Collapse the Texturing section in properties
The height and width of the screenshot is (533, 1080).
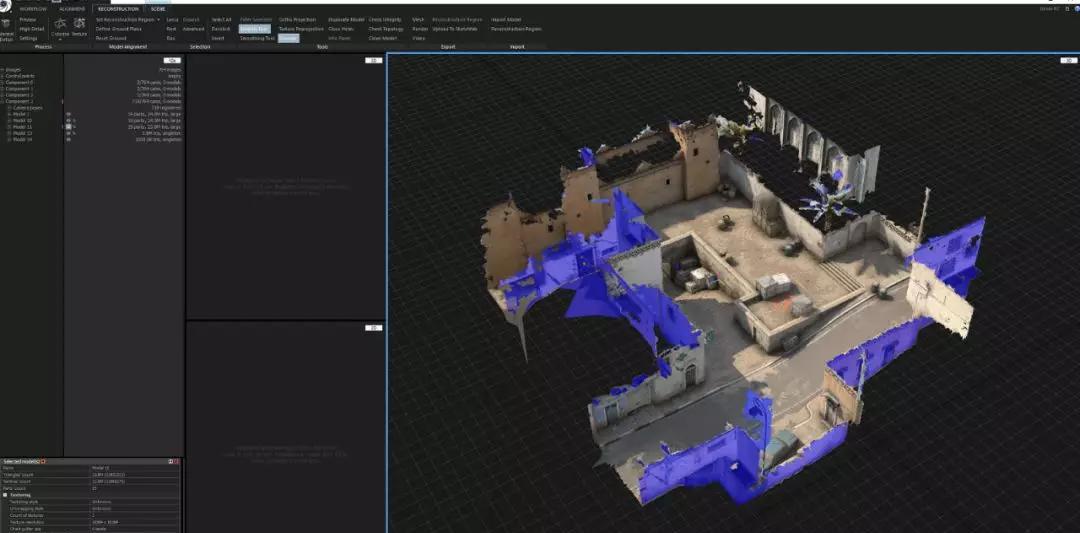coord(5,494)
